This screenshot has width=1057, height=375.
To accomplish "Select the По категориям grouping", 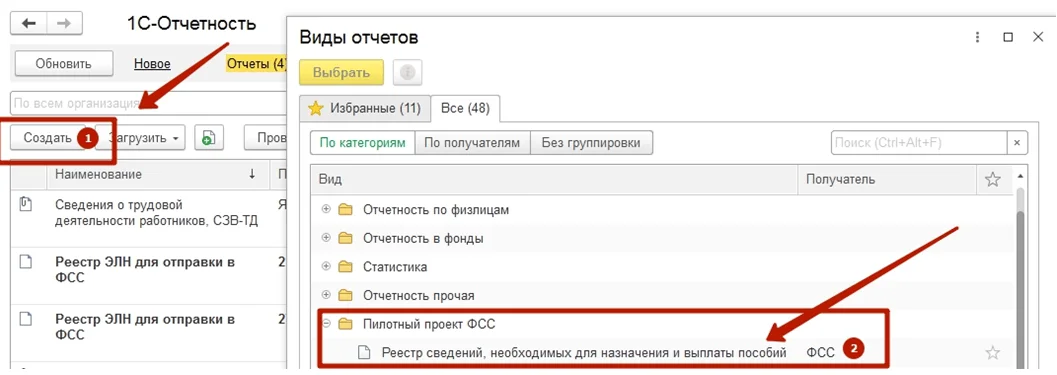I will [x=363, y=143].
